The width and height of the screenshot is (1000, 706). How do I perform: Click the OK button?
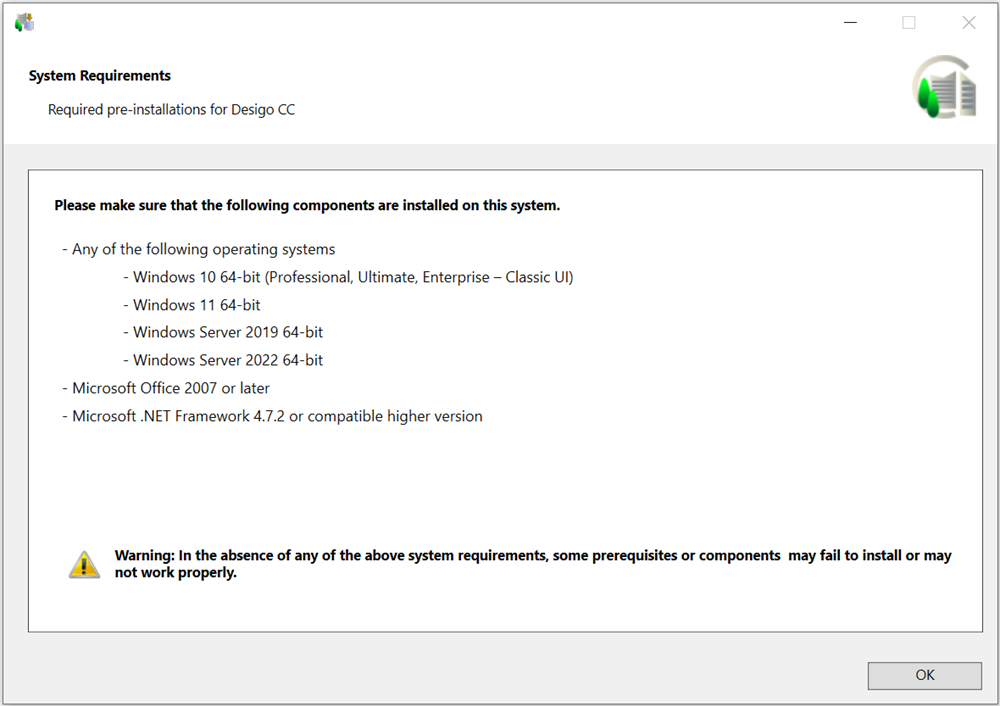click(x=924, y=675)
